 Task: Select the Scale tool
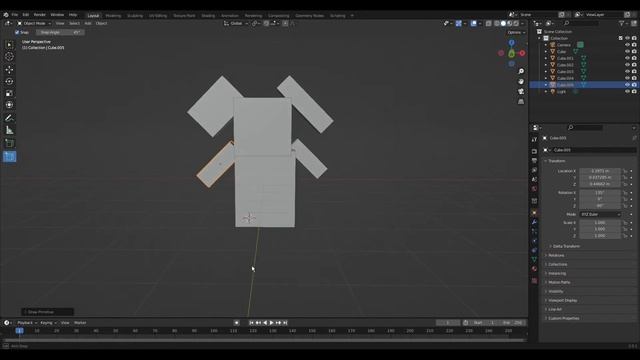pos(9,93)
